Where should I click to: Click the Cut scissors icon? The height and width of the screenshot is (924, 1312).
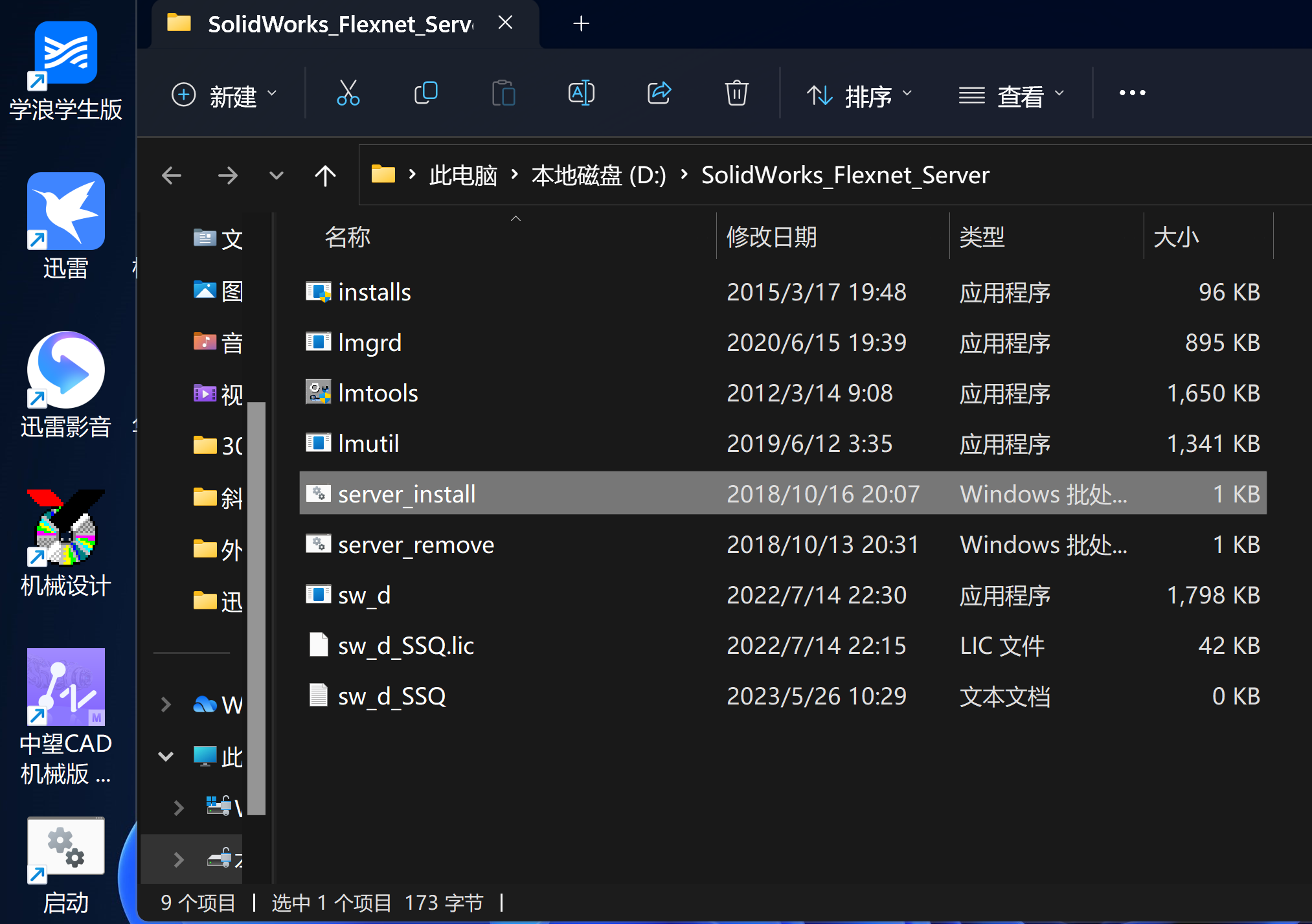click(x=348, y=93)
